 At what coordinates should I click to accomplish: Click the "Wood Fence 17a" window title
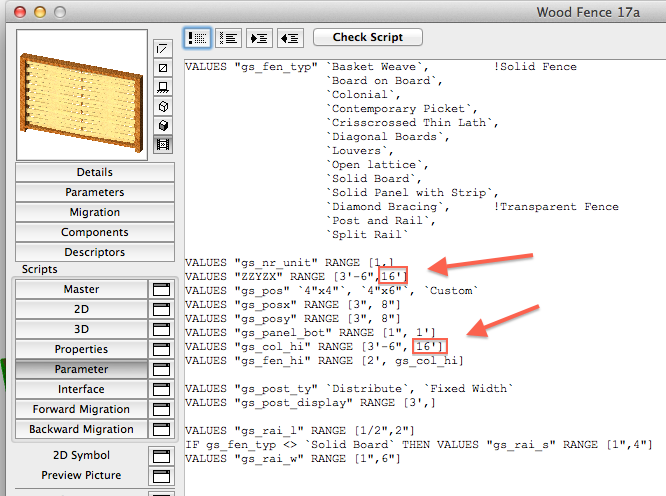(x=588, y=13)
